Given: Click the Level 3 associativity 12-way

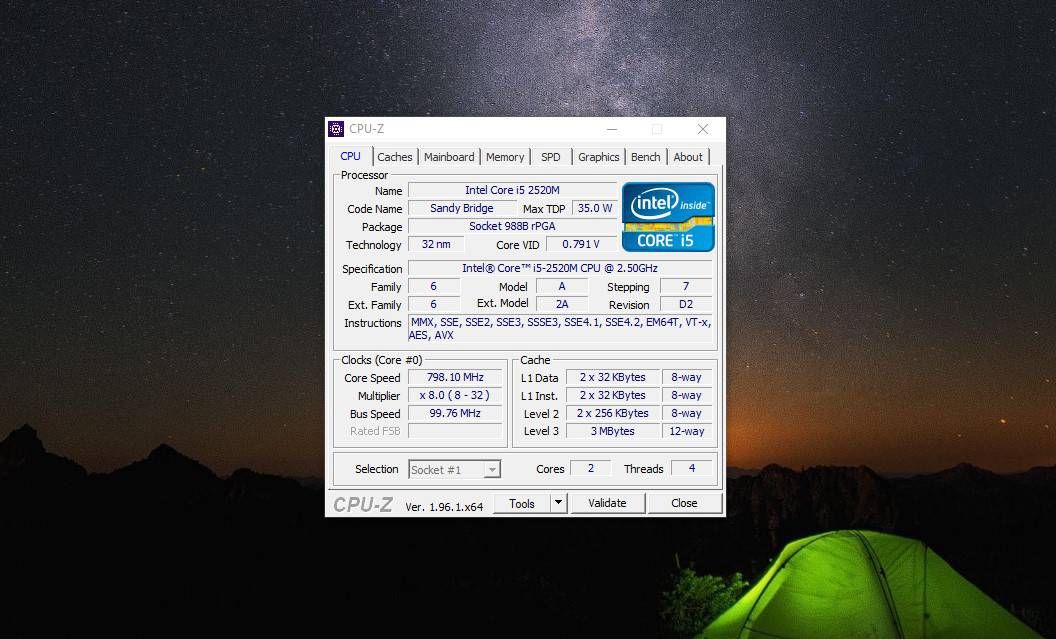Looking at the screenshot, I should coord(686,431).
